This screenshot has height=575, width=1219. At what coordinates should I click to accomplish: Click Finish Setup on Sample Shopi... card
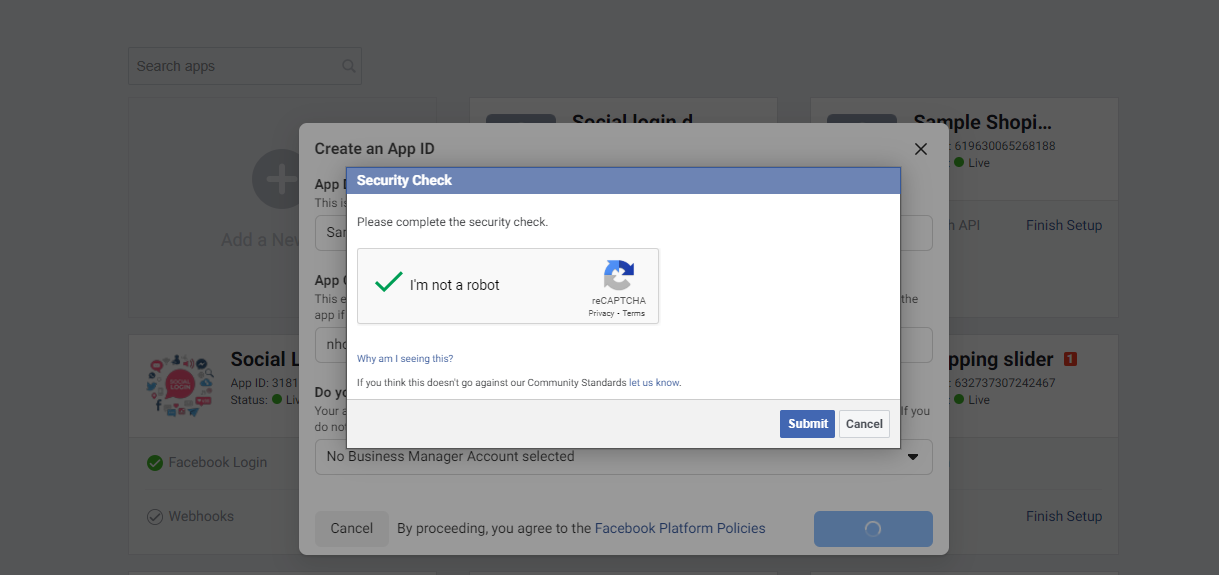pyautogui.click(x=1064, y=225)
